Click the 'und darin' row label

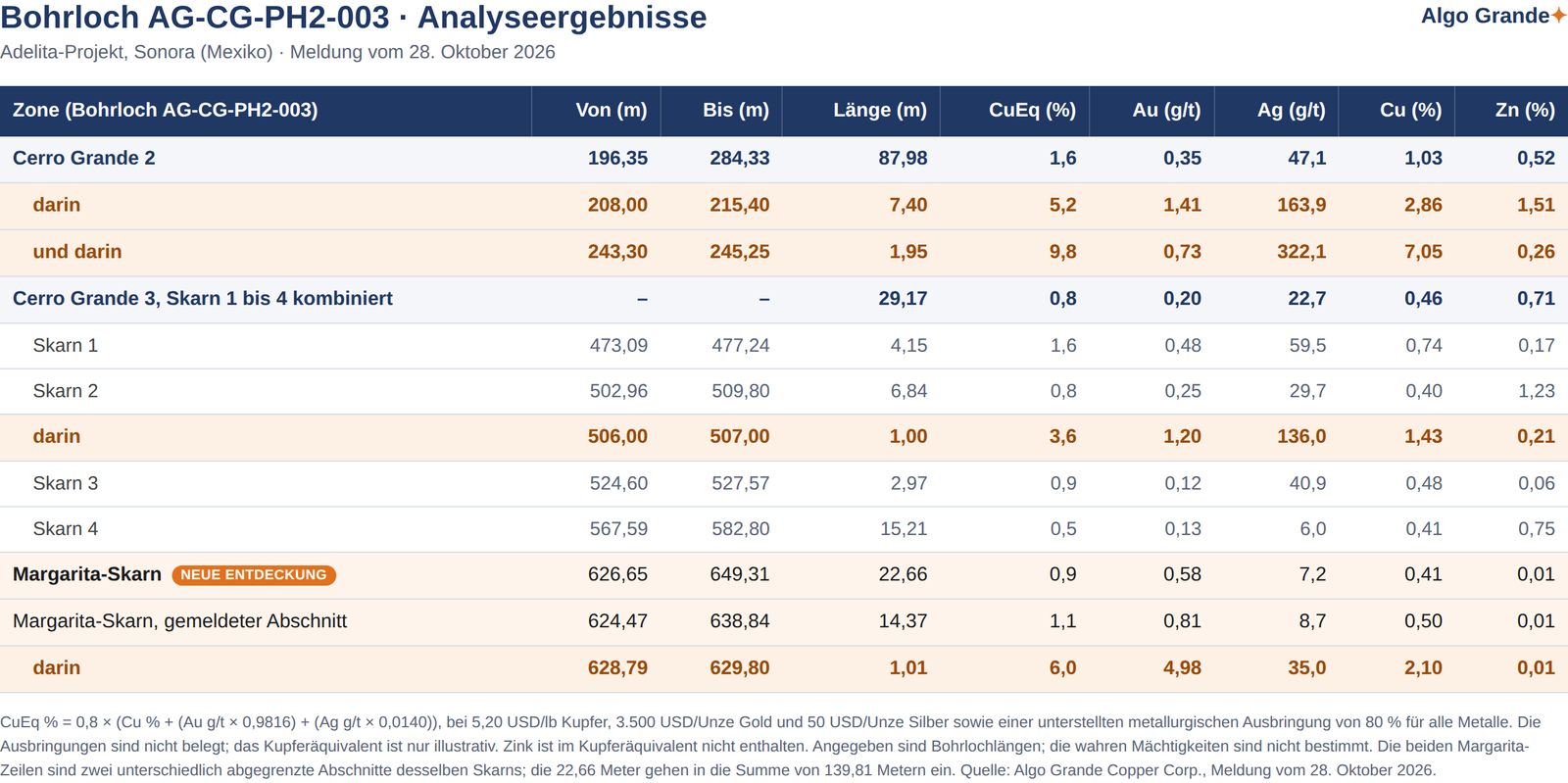(77, 252)
